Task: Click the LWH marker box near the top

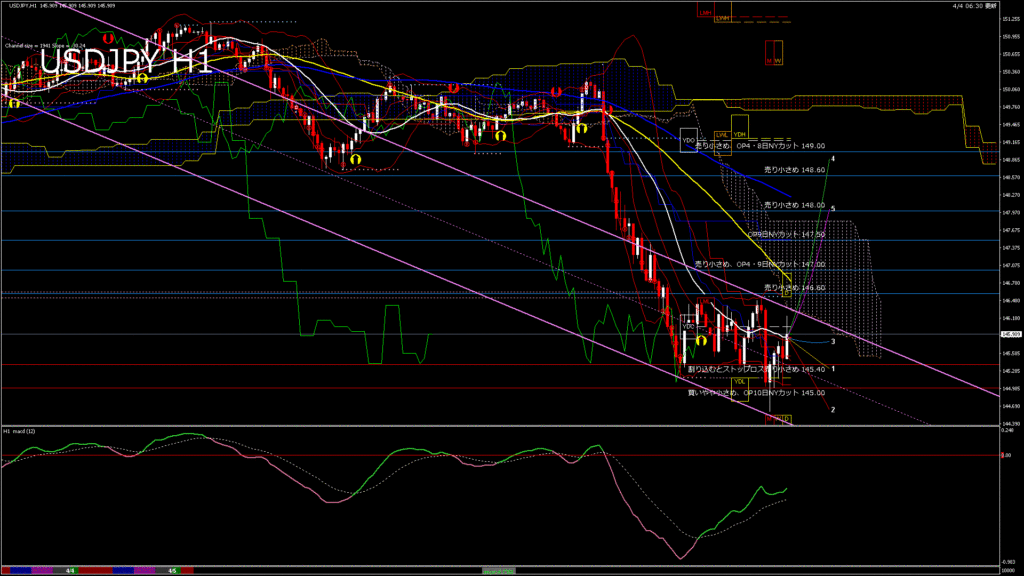Action: [x=723, y=19]
